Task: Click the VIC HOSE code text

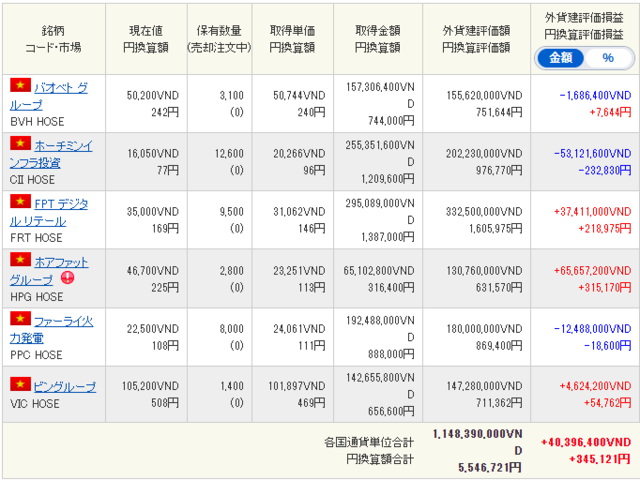Action: 35,404
